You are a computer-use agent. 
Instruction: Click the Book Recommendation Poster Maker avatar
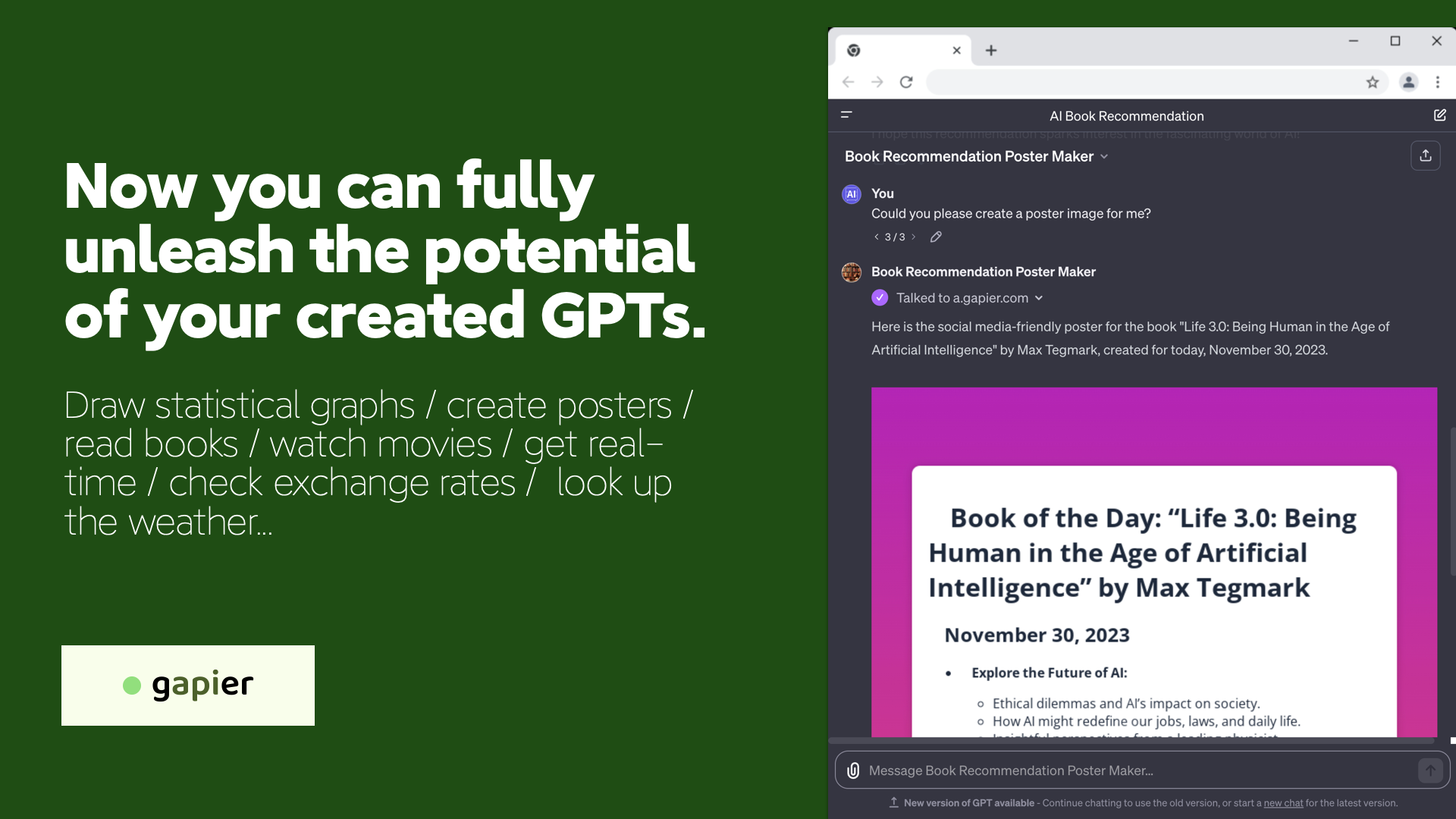coord(852,272)
